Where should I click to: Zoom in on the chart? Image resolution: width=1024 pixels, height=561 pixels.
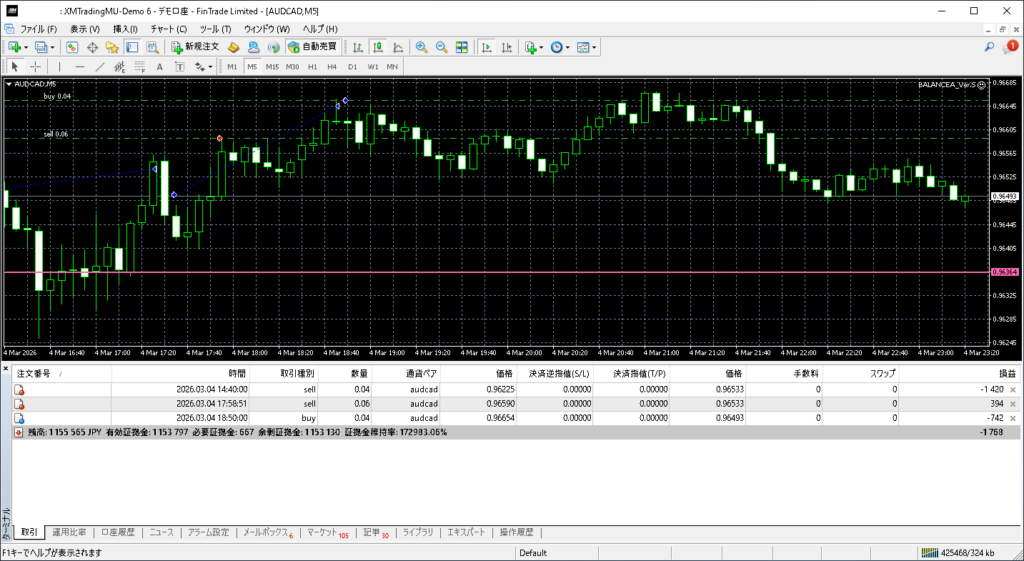click(x=421, y=47)
